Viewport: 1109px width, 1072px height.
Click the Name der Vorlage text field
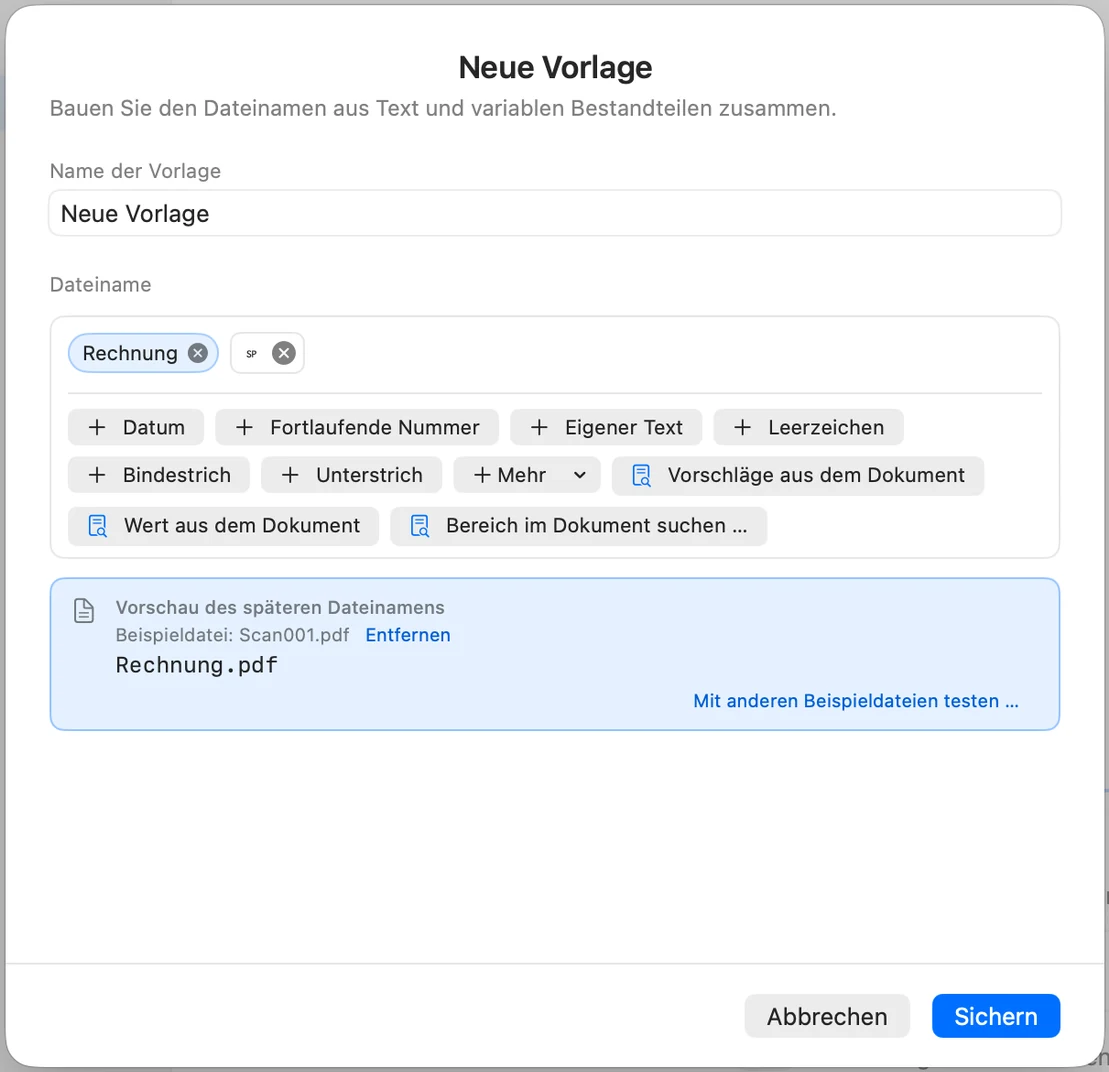click(554, 213)
